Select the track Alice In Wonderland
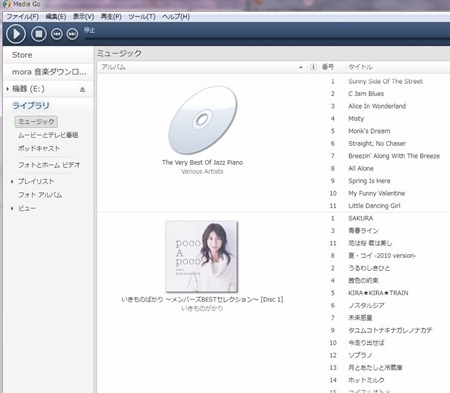Image resolution: width=450 pixels, height=393 pixels. pos(377,106)
